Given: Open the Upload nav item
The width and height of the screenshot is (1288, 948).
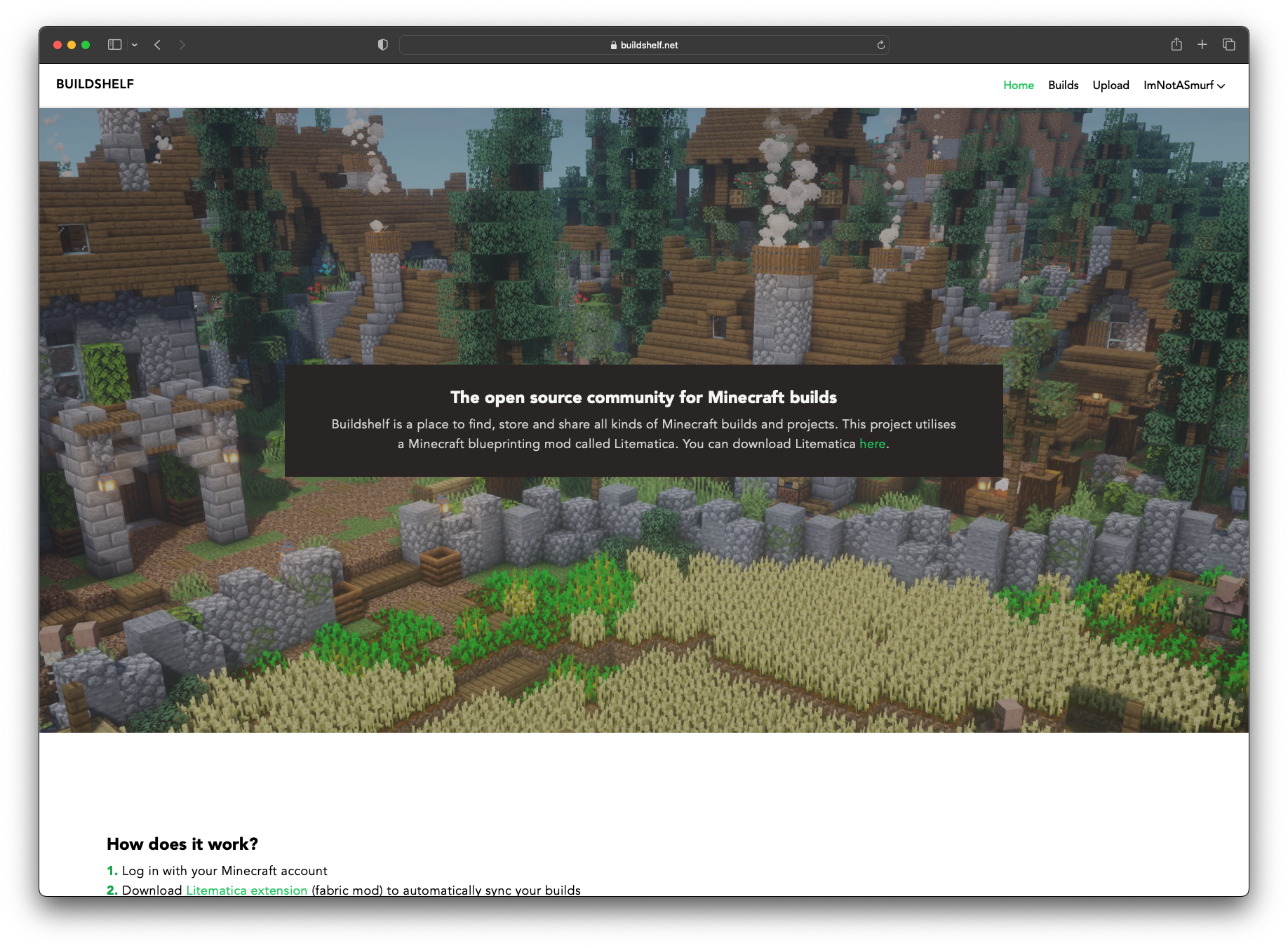Looking at the screenshot, I should coord(1111,86).
